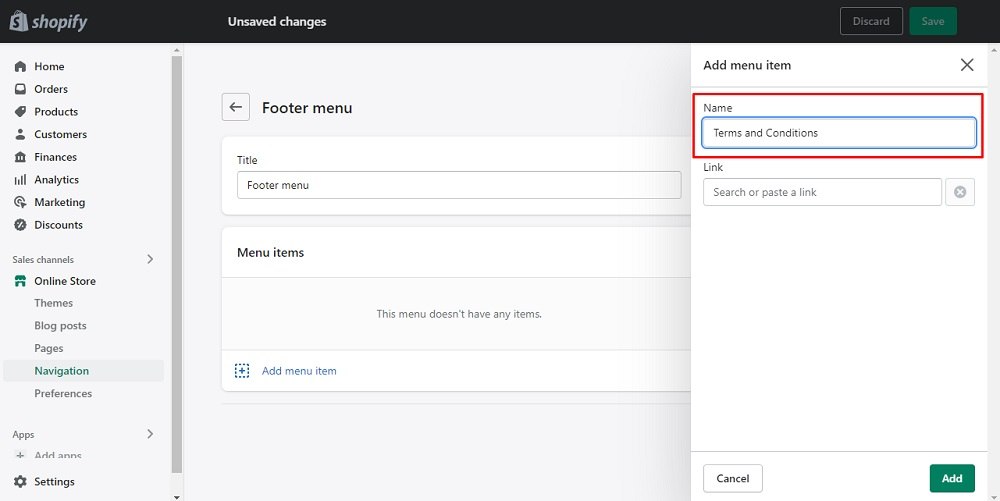Click the Customers person icon
Image resolution: width=1000 pixels, height=501 pixels.
coord(20,134)
